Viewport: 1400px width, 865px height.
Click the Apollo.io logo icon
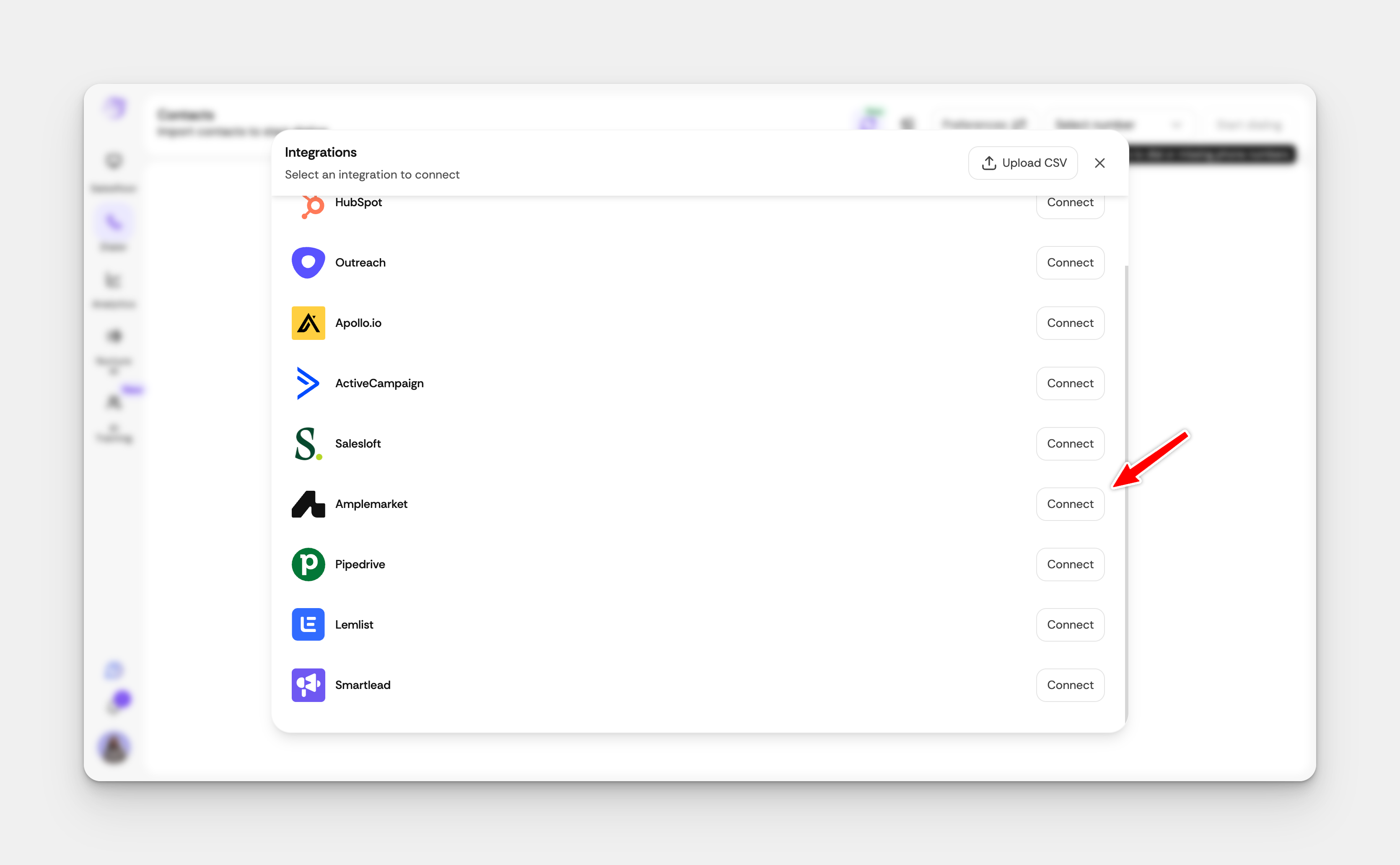point(308,323)
